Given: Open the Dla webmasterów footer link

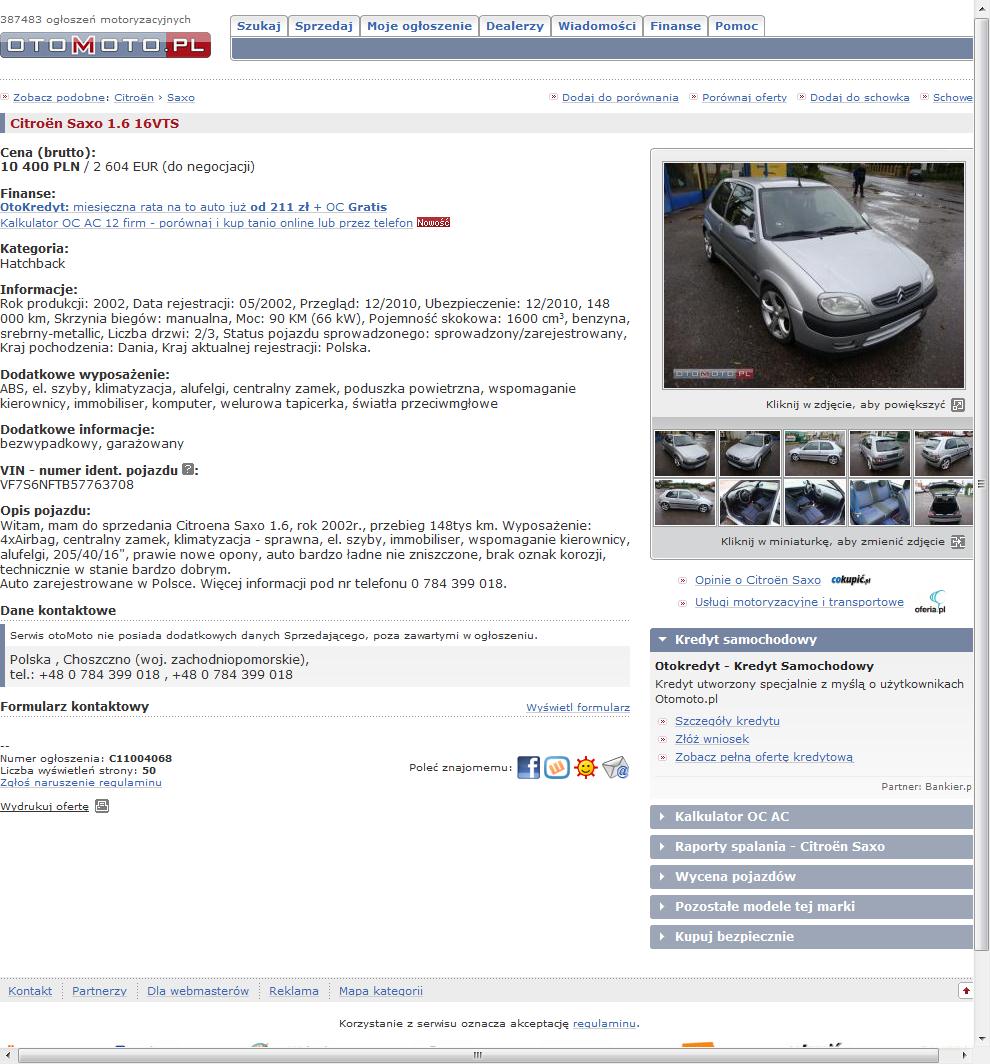Looking at the screenshot, I should [x=198, y=991].
